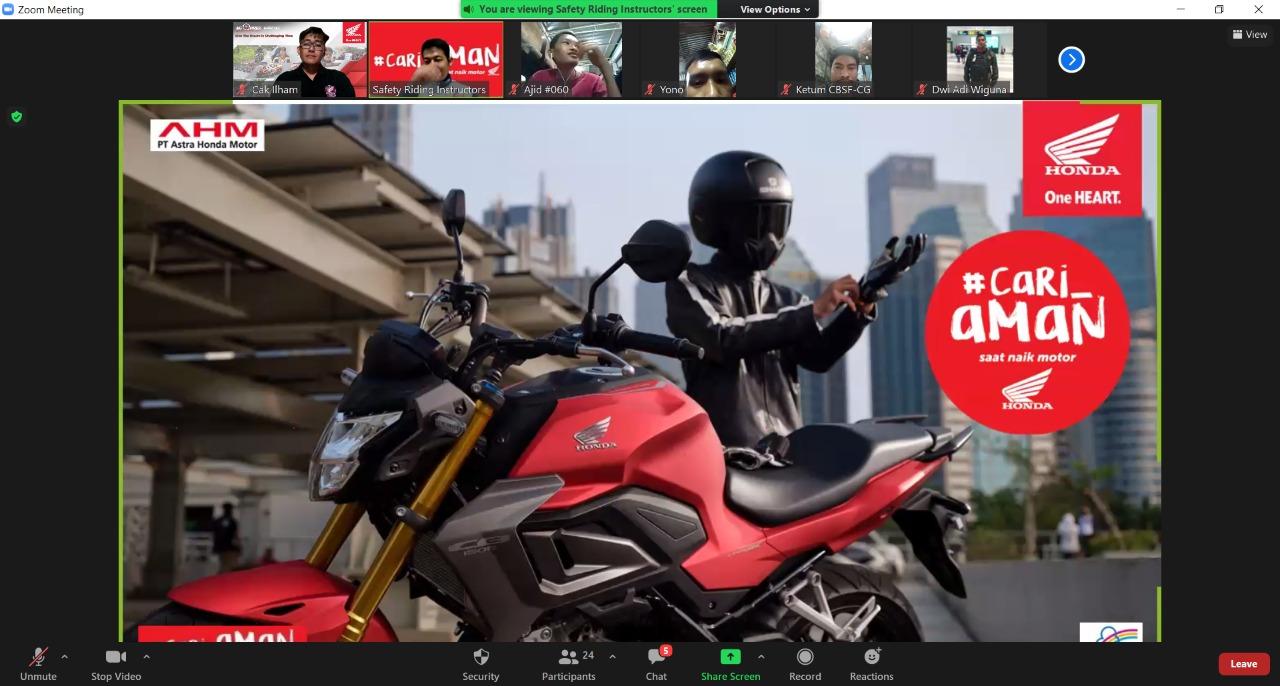Expand arrow next to Participants
This screenshot has height=686, width=1280.
pos(612,657)
